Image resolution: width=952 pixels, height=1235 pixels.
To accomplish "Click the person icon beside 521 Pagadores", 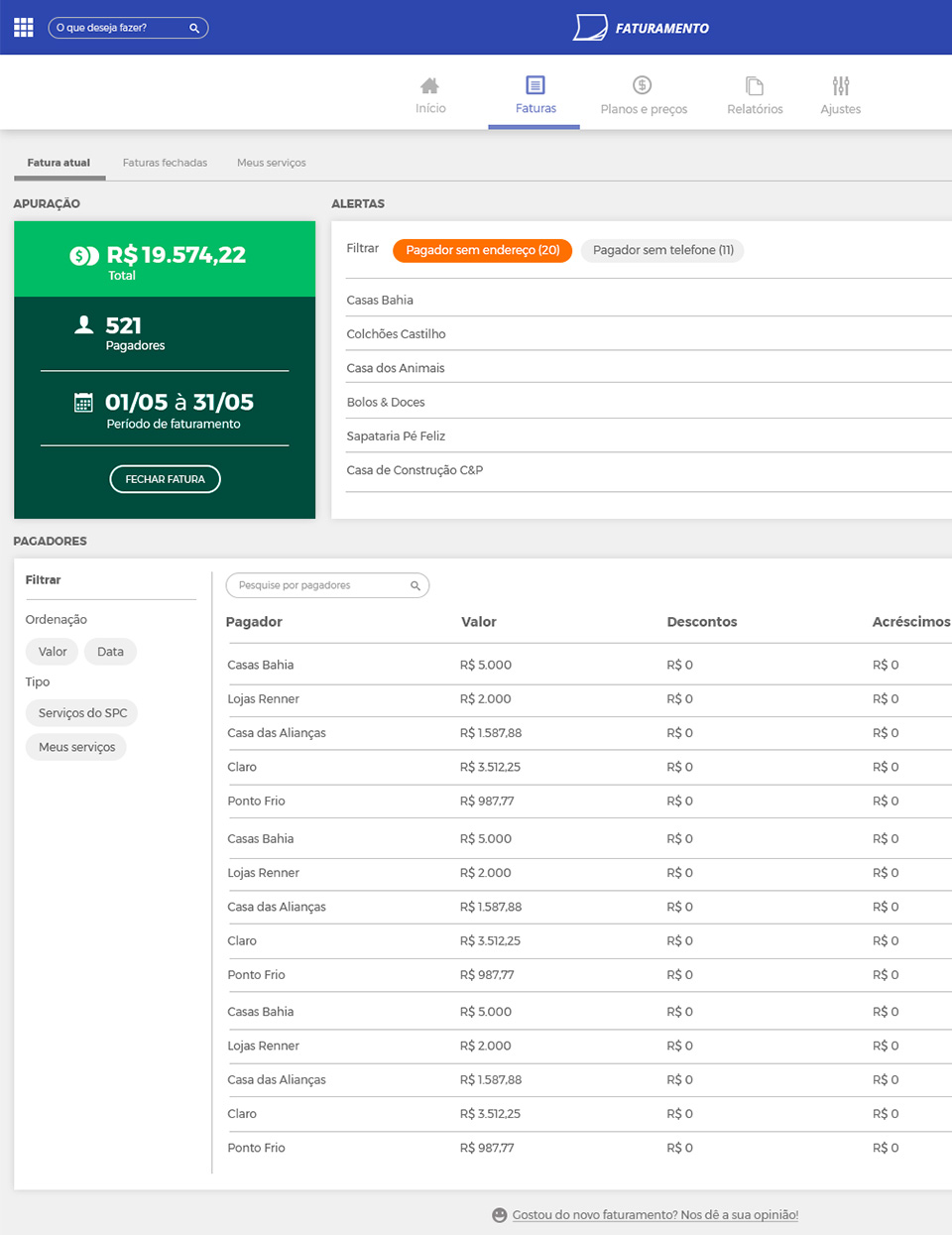I will [x=84, y=324].
